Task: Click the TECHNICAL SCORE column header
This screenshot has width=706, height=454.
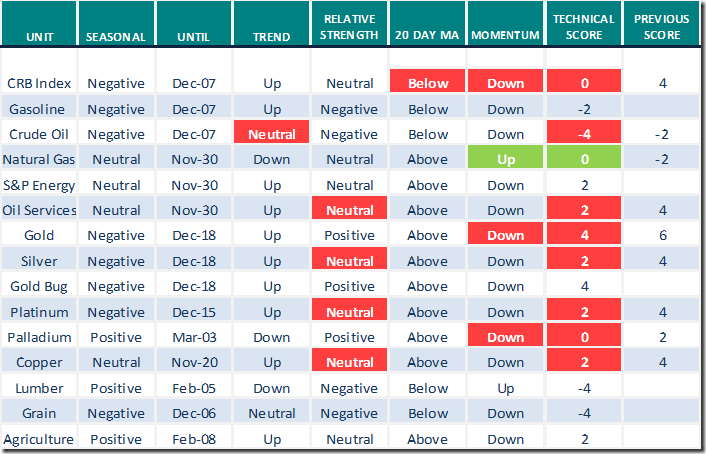Action: tap(583, 28)
